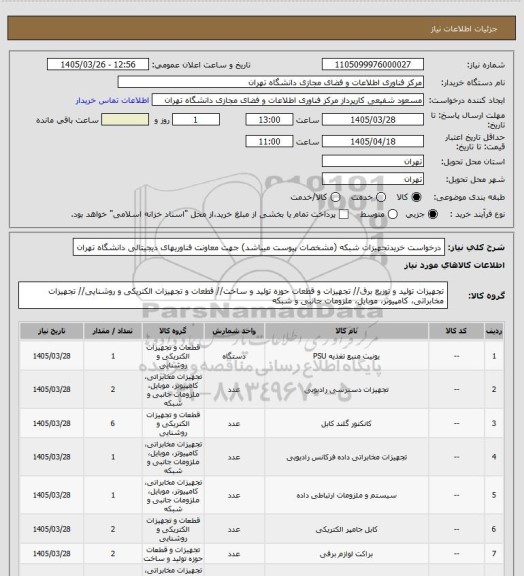Select سیستم و ملزومات ارتباطی داده item
524x576 pixels.
point(346,496)
